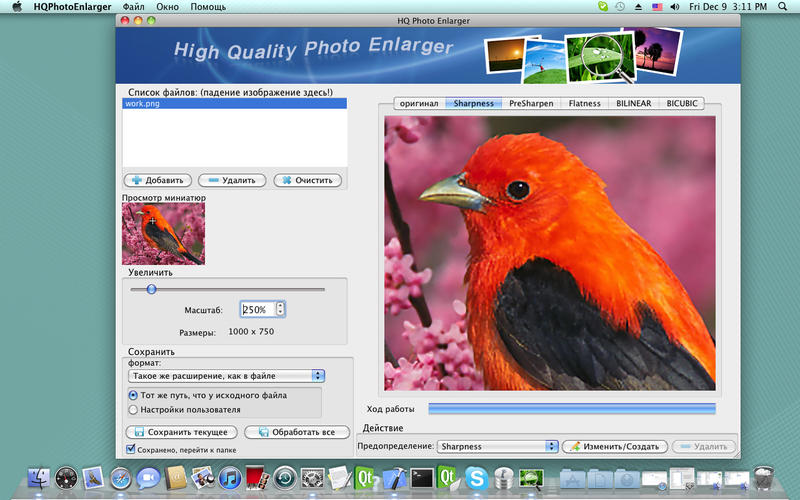The width and height of the screenshot is (800, 500).
Task: Open the Окно menu
Action: (167, 7)
